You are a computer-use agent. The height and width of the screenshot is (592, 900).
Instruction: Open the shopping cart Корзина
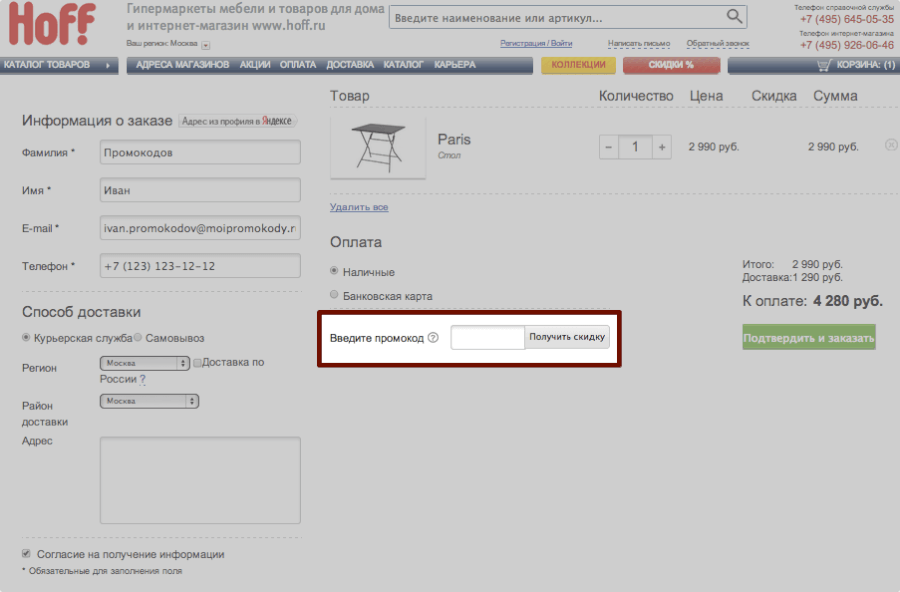[x=856, y=65]
